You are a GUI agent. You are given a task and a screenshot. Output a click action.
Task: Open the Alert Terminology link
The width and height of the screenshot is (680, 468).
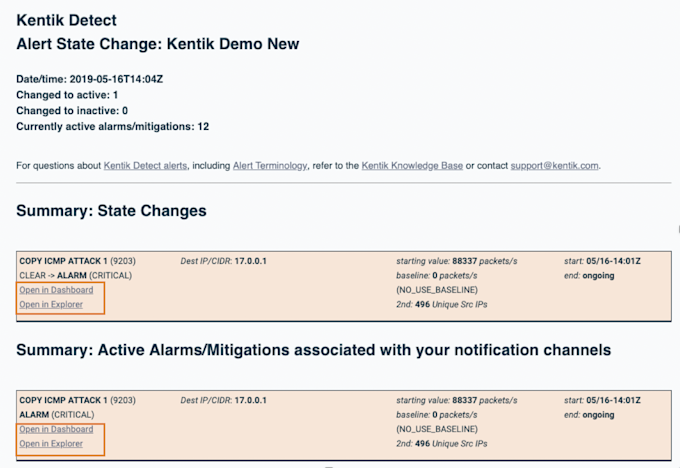(270, 166)
